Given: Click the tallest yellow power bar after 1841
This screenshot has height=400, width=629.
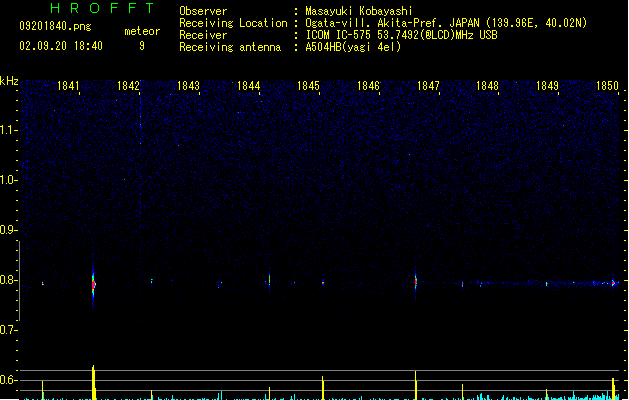Looking at the screenshot, I should point(93,382).
